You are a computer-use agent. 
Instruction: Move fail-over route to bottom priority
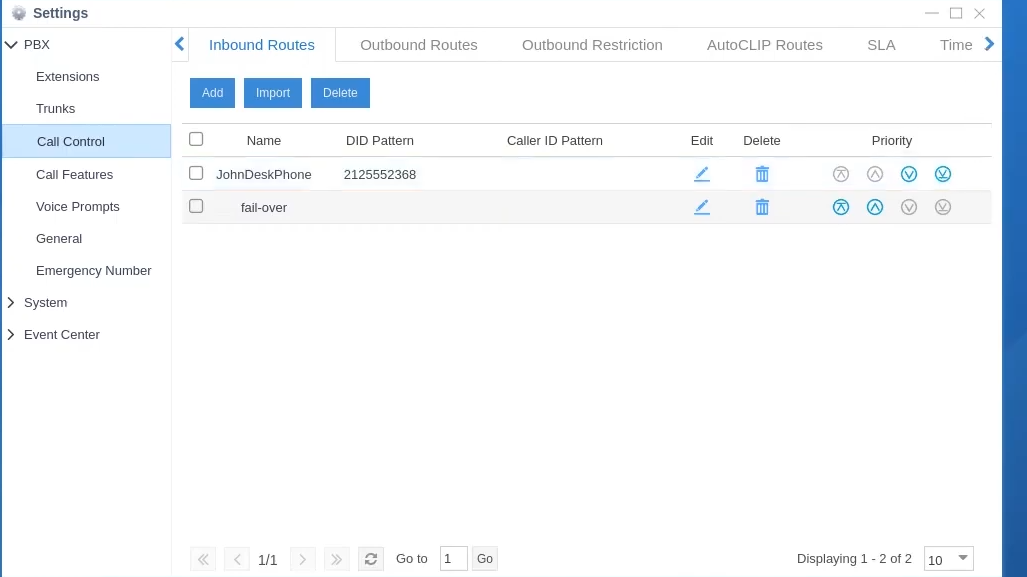tap(943, 207)
